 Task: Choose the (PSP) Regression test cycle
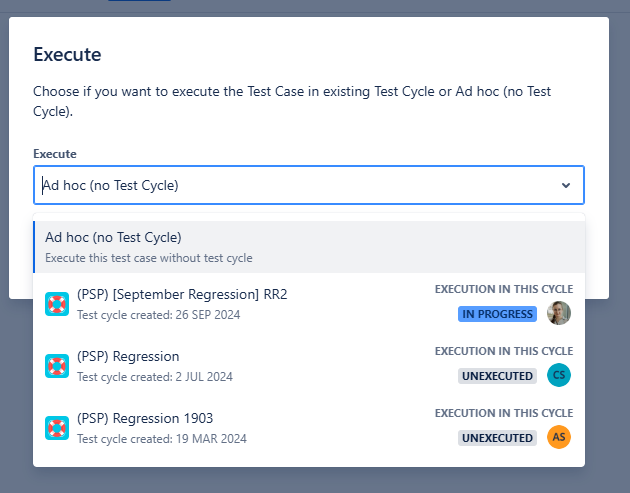click(128, 357)
